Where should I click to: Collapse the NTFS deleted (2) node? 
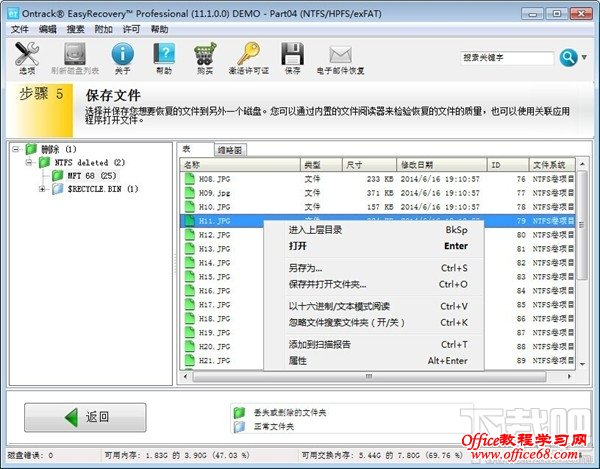click(29, 163)
